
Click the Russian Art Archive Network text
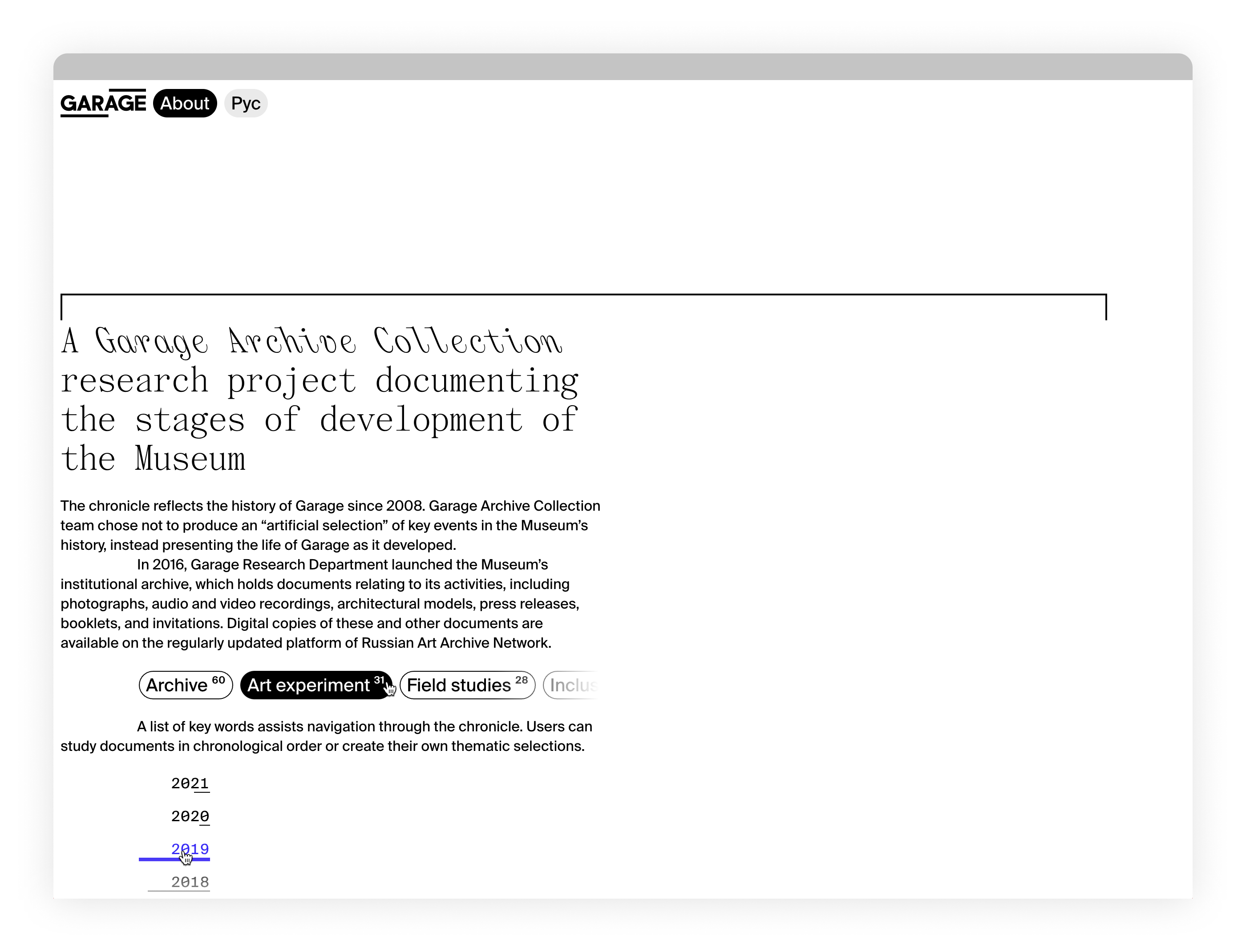pyautogui.click(x=455, y=642)
